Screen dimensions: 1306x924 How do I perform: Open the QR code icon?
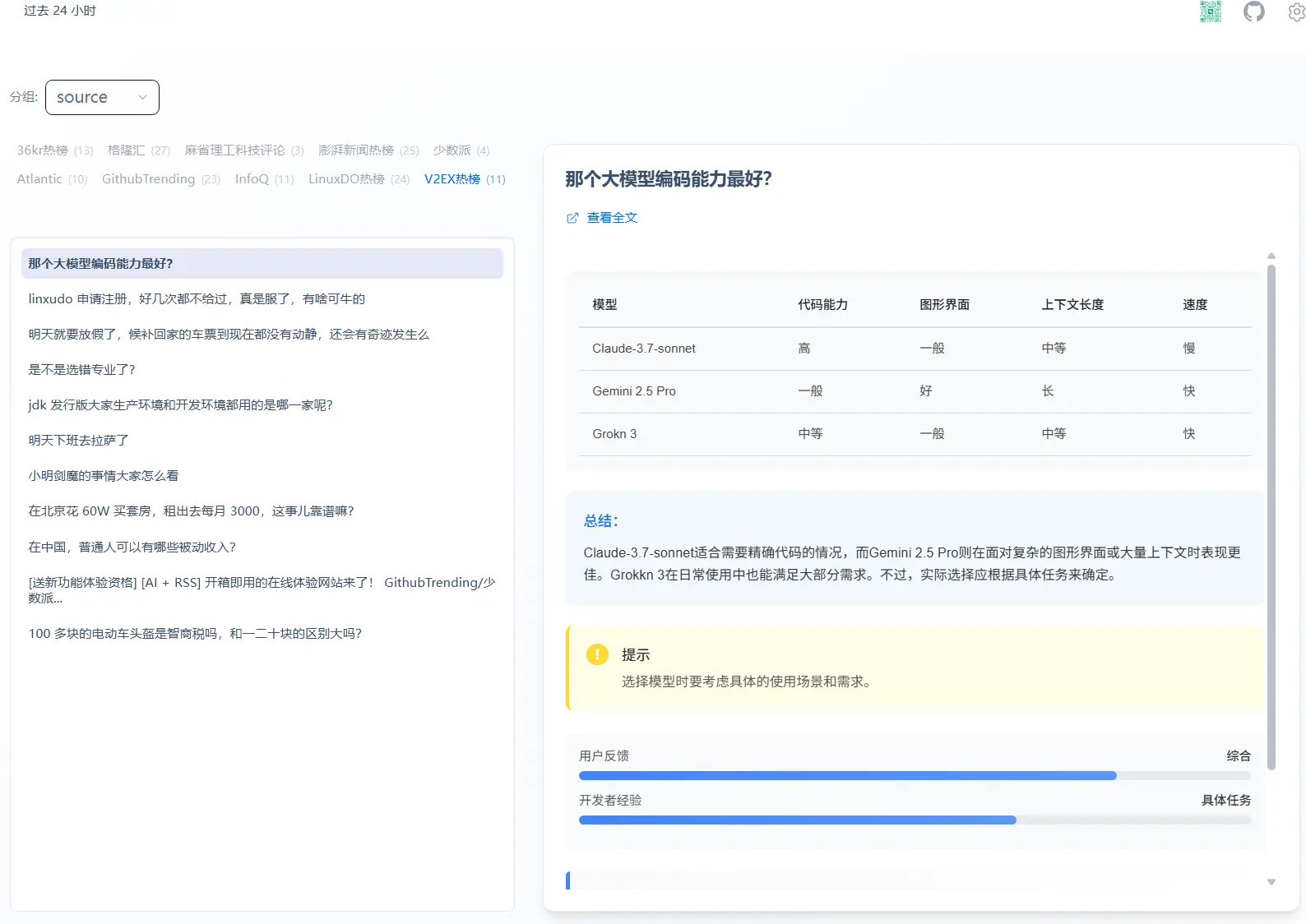click(x=1211, y=12)
